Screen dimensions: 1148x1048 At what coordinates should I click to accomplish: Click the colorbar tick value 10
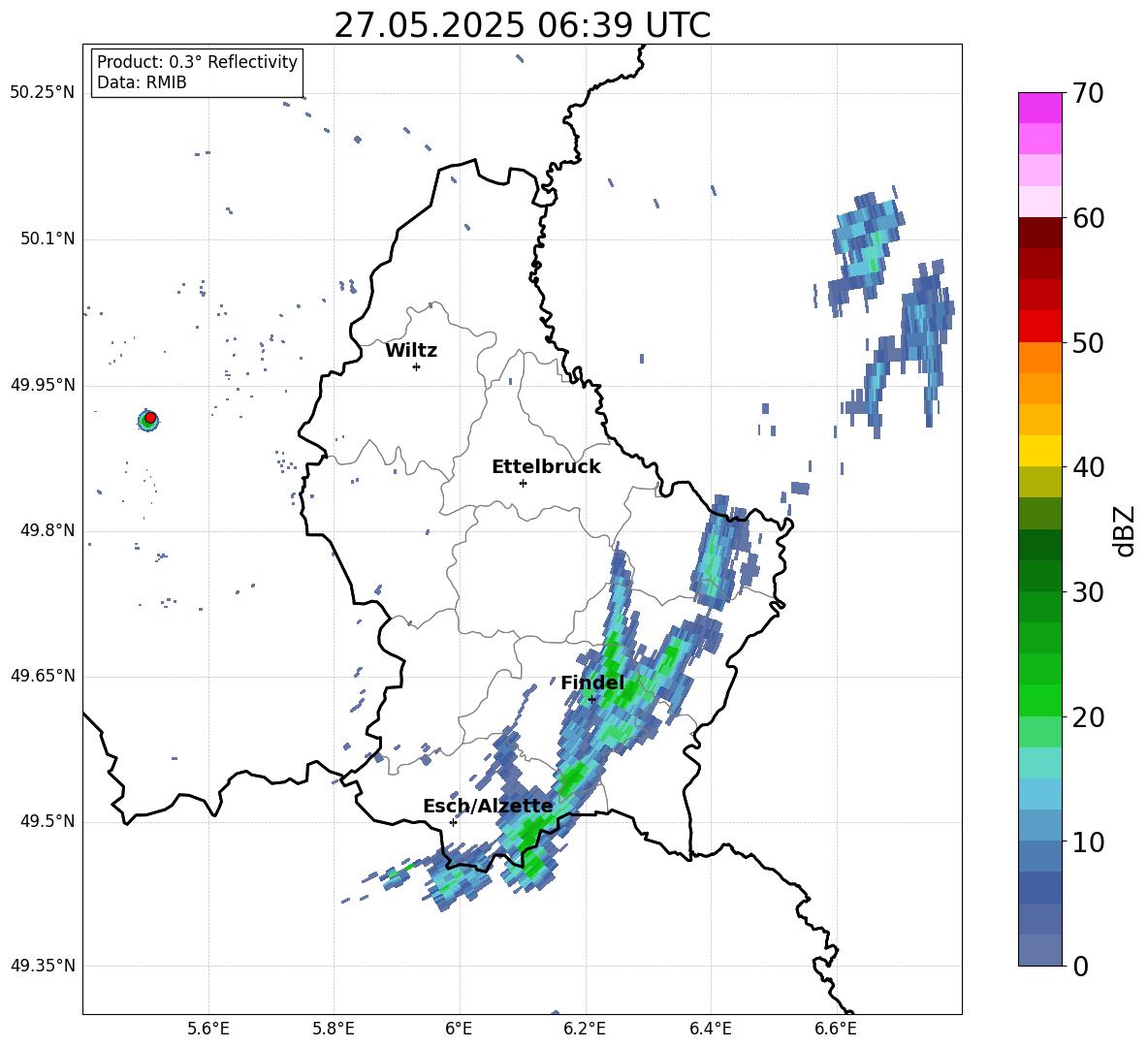(1088, 842)
